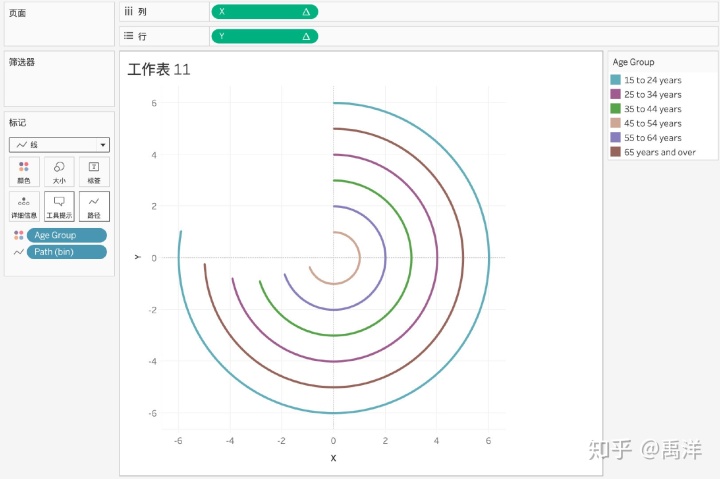Image resolution: width=720 pixels, height=479 pixels.
Task: Click the color icon beside Age Group pill
Action: [x=18, y=235]
